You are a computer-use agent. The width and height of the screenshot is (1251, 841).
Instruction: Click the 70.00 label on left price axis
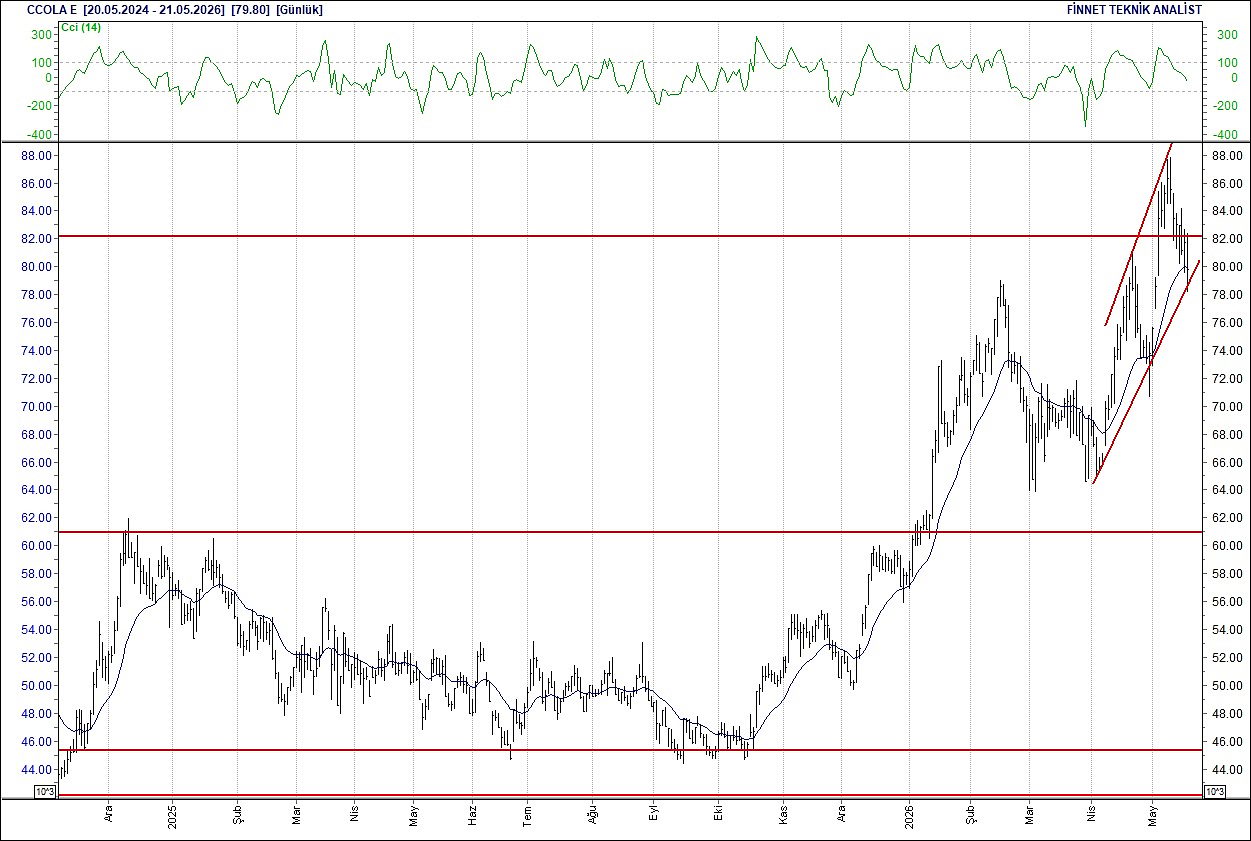(36, 407)
